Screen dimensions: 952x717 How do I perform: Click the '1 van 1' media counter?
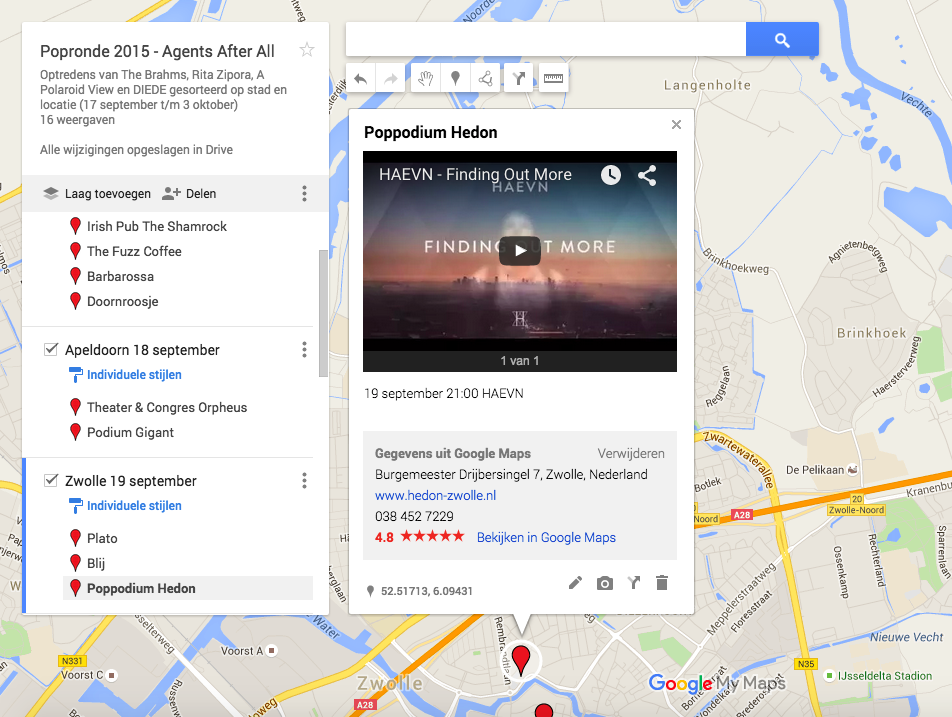pyautogui.click(x=520, y=361)
